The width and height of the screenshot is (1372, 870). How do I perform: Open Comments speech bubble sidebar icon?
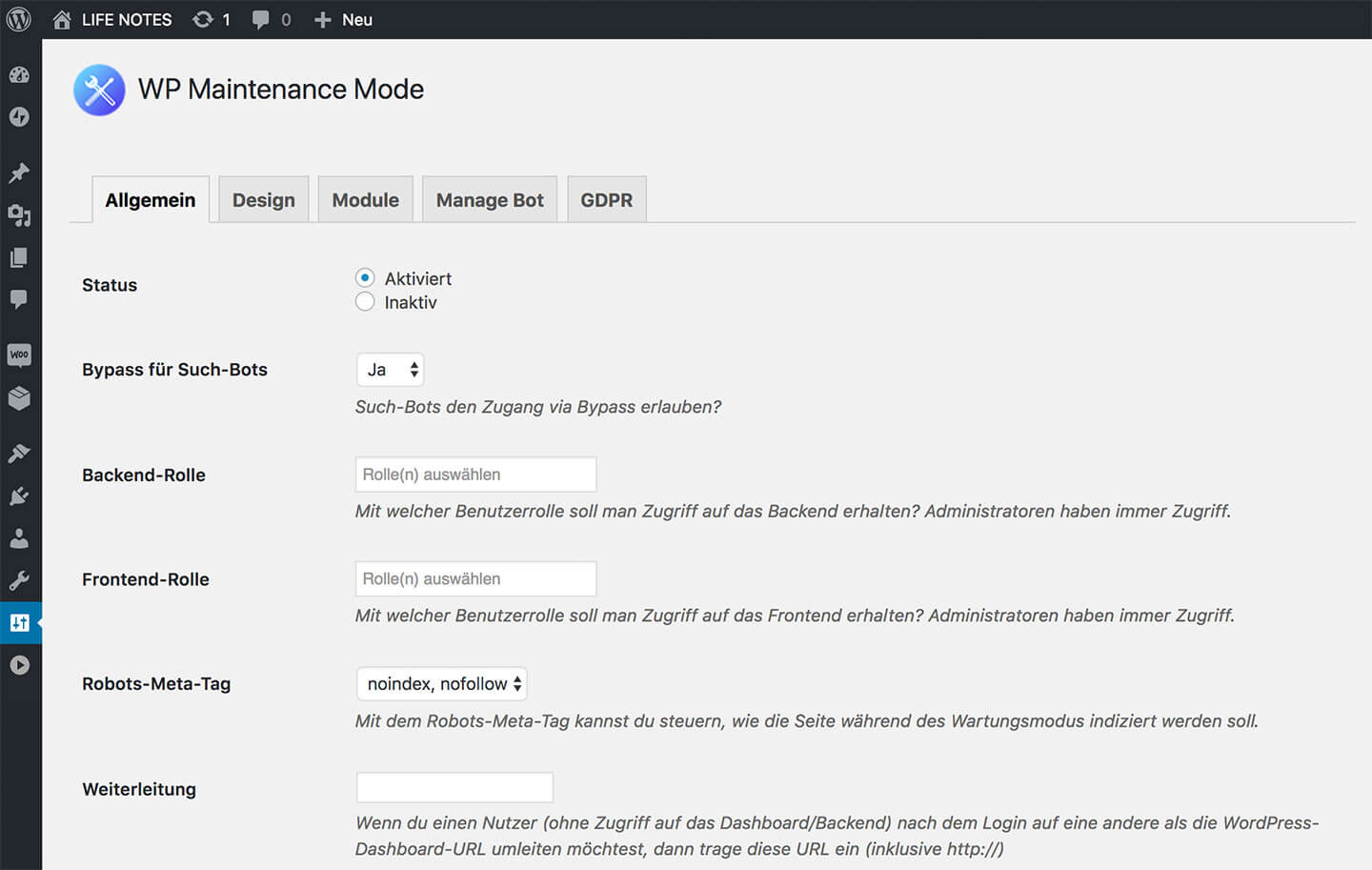[x=19, y=299]
